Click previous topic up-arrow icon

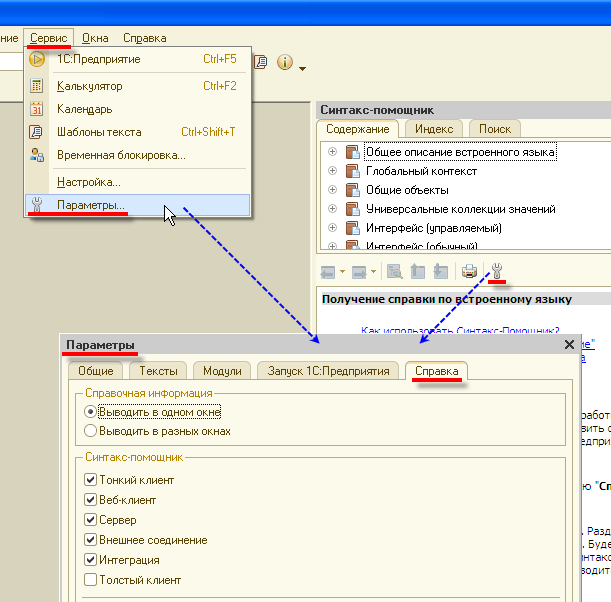pyautogui.click(x=417, y=271)
